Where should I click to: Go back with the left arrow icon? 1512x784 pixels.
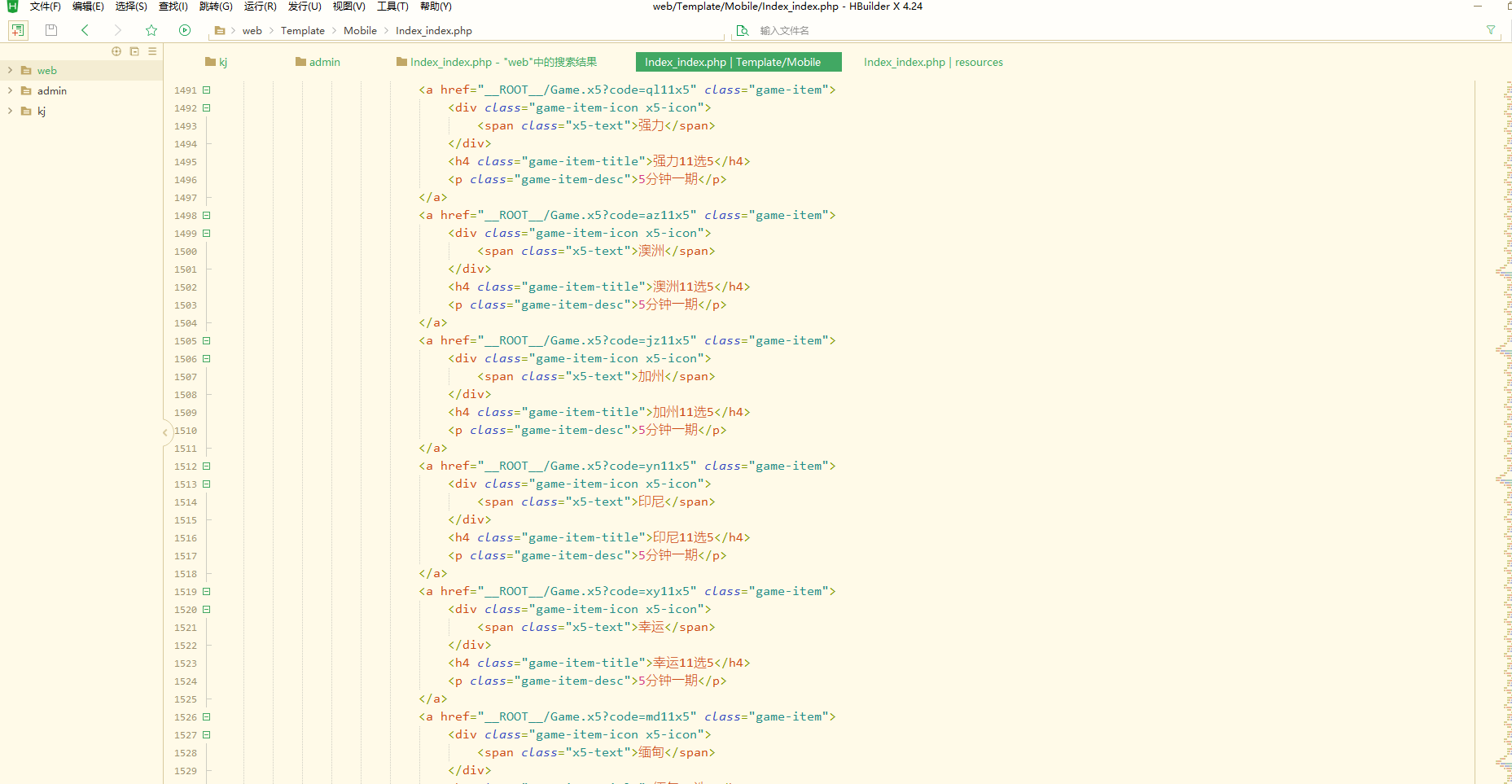(85, 30)
